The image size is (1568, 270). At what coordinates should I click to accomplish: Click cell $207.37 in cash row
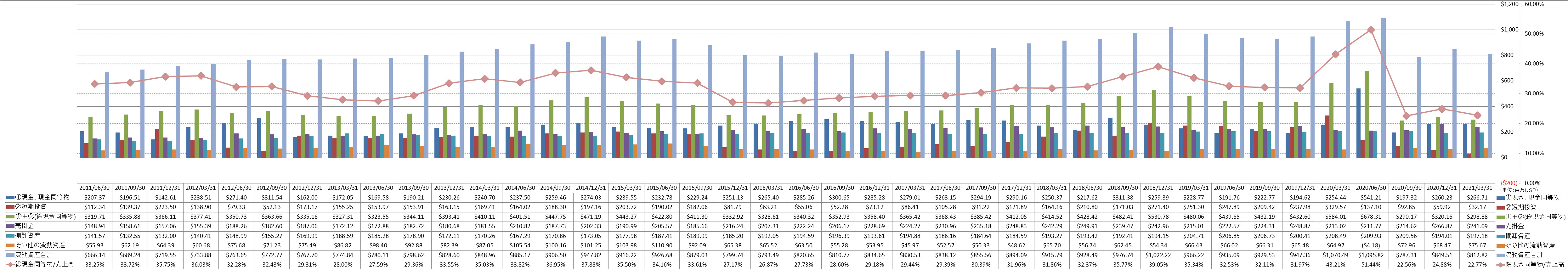pos(94,198)
